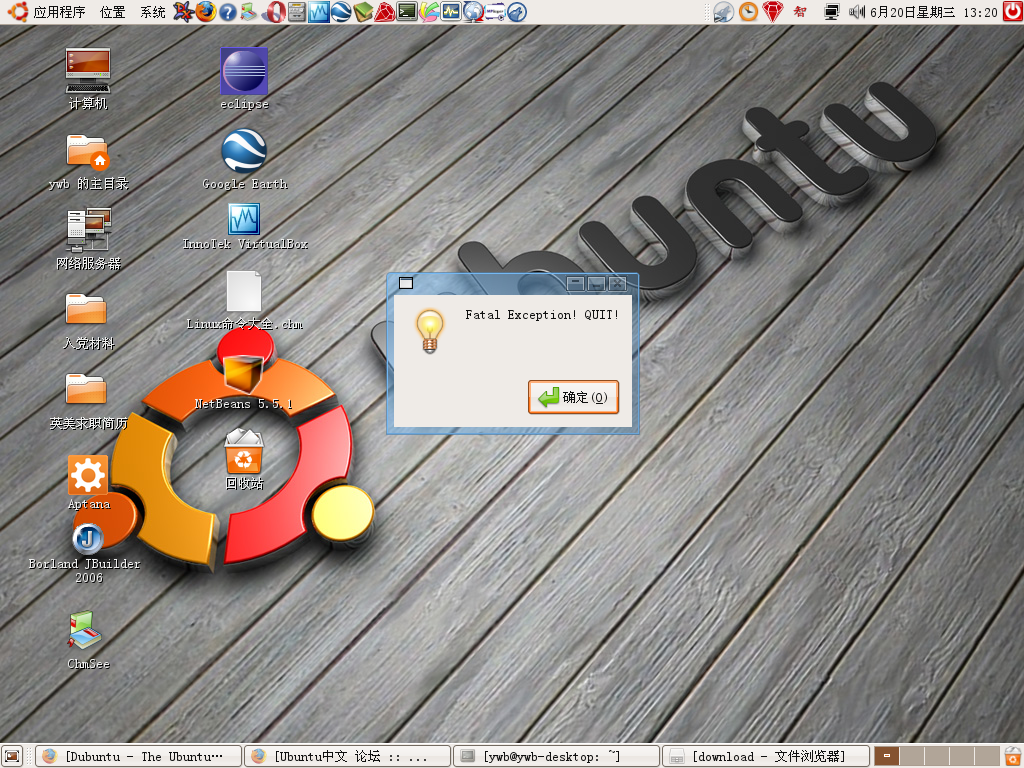
Task: Launch Google Earth from the top panel
Action: tap(341, 12)
